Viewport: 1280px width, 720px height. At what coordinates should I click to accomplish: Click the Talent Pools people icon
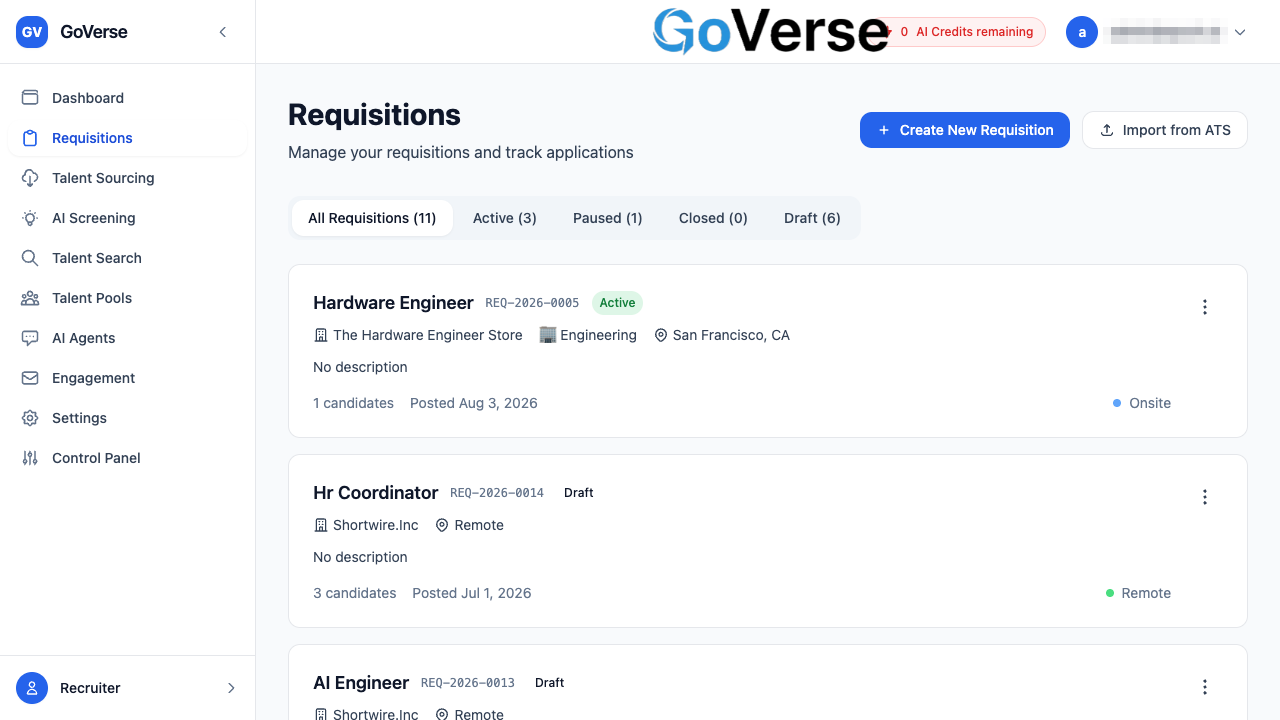30,298
